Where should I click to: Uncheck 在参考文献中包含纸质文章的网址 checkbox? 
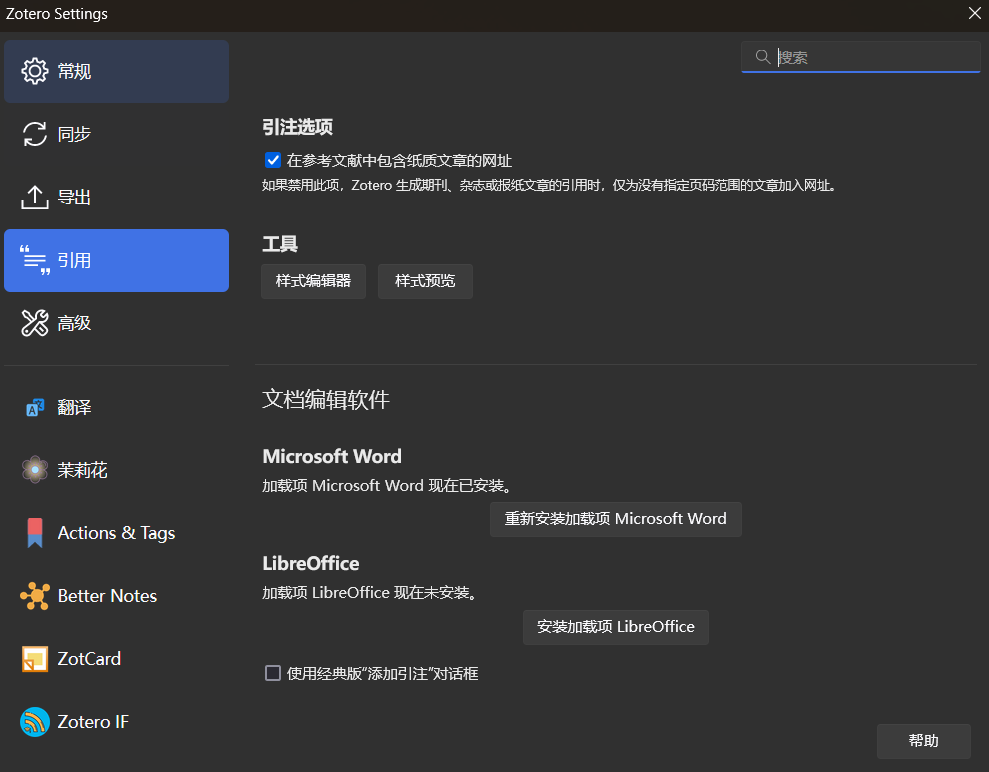(272, 160)
